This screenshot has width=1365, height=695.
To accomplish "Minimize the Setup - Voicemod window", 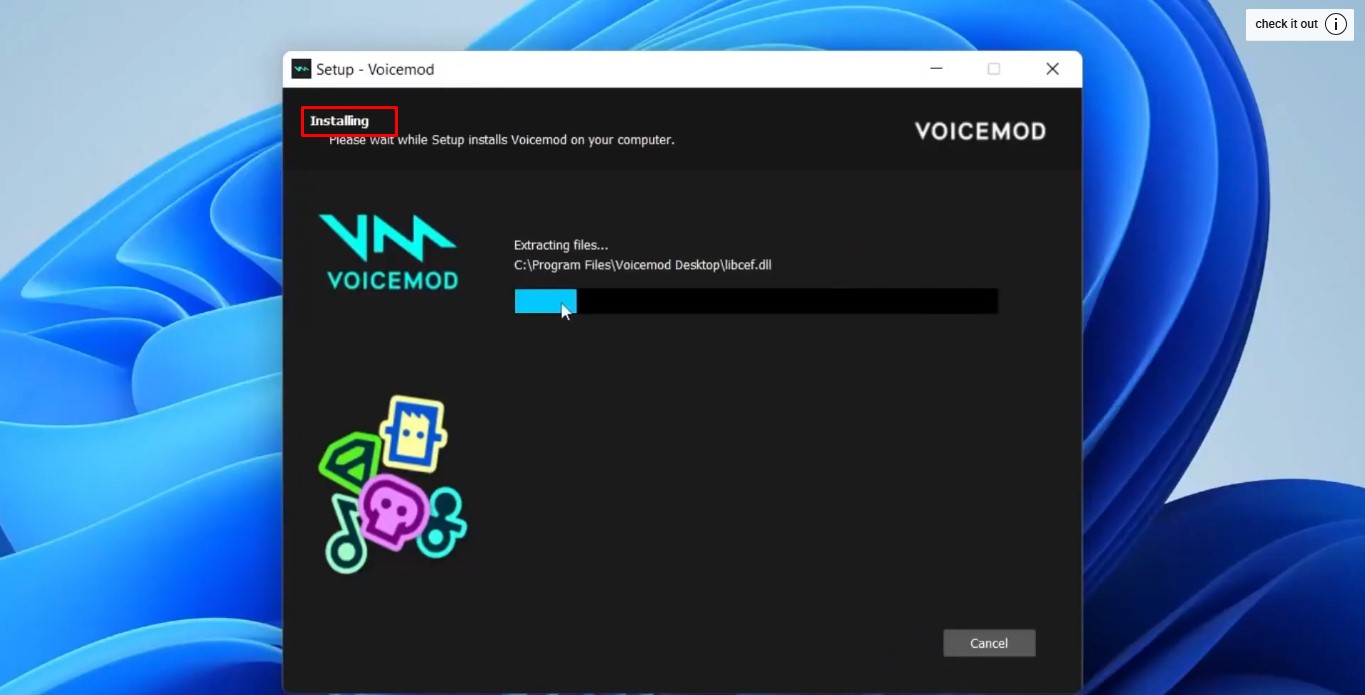I will point(936,68).
